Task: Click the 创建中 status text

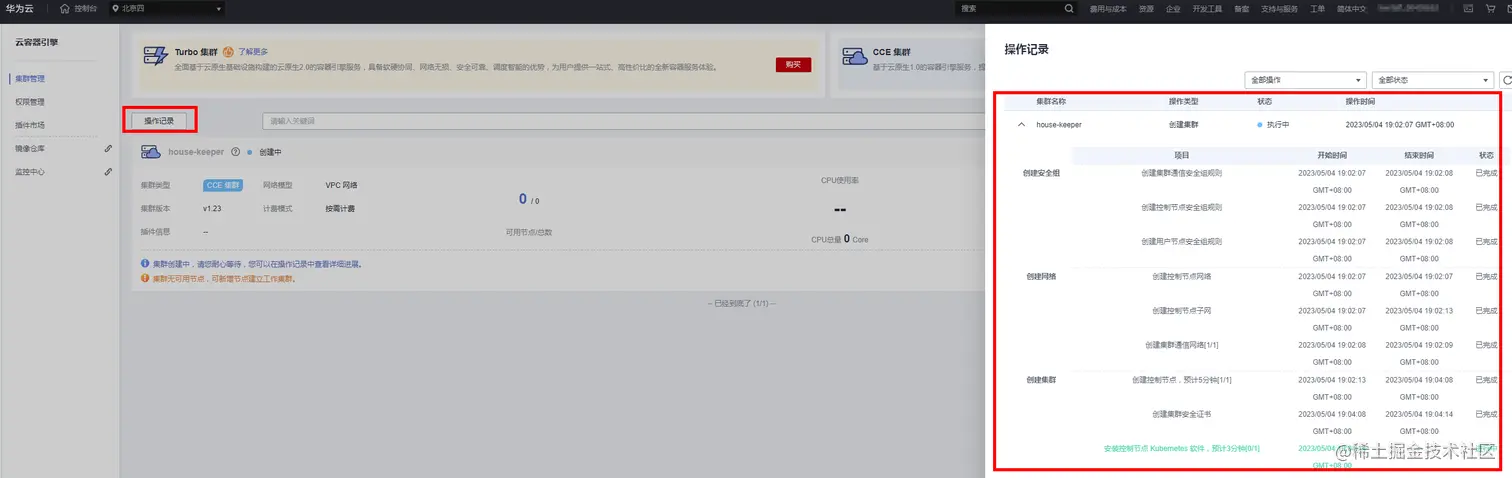Action: (x=270, y=152)
